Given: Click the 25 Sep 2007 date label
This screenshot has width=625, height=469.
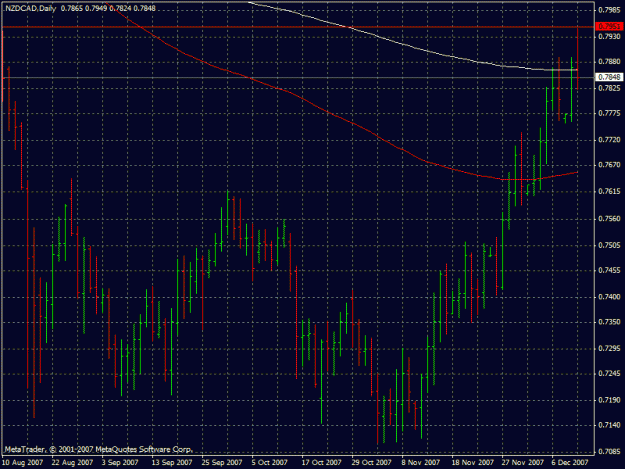Looking at the screenshot, I should pos(222,463).
